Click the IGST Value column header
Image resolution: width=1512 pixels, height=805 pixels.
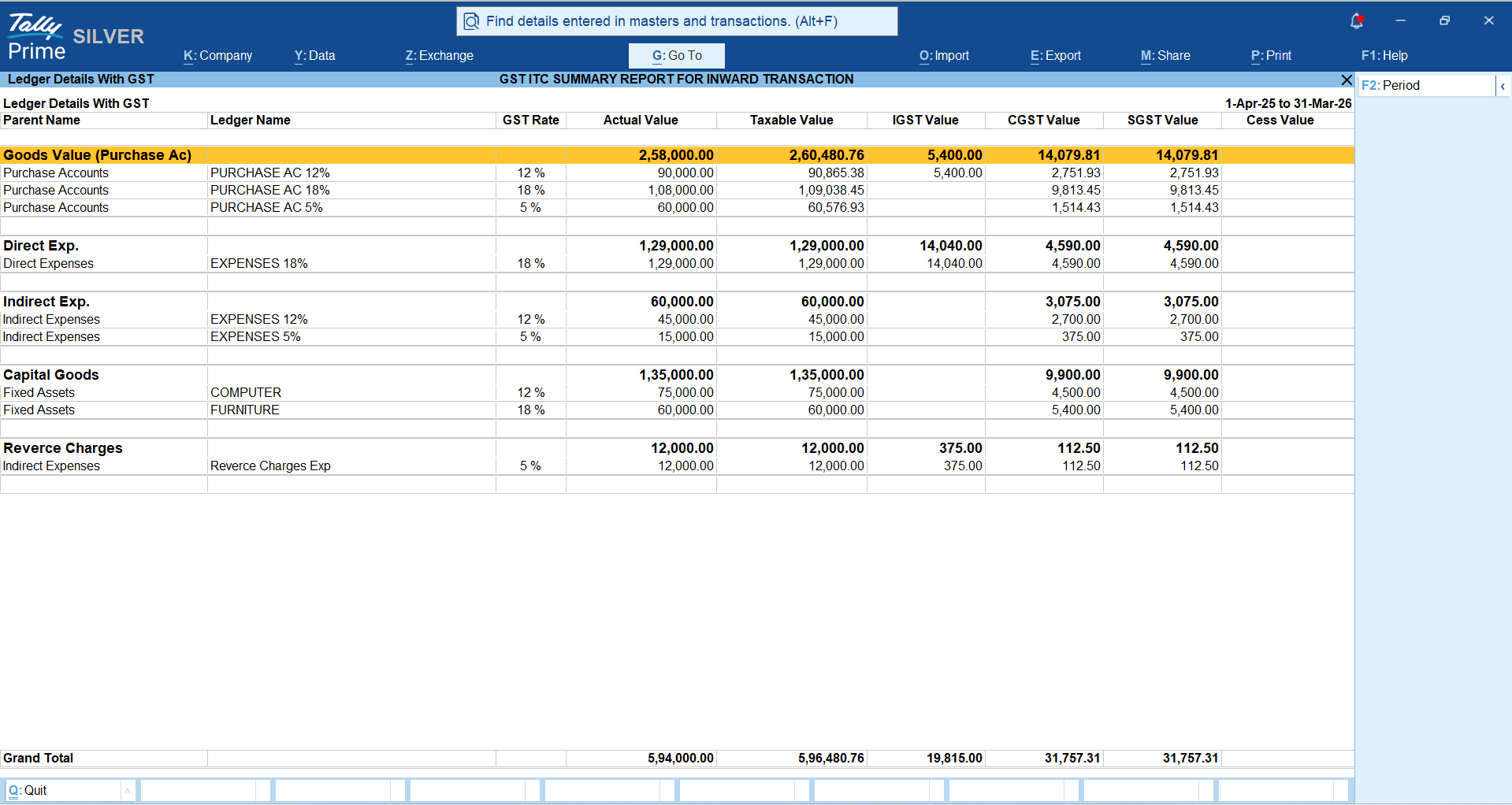coord(926,121)
